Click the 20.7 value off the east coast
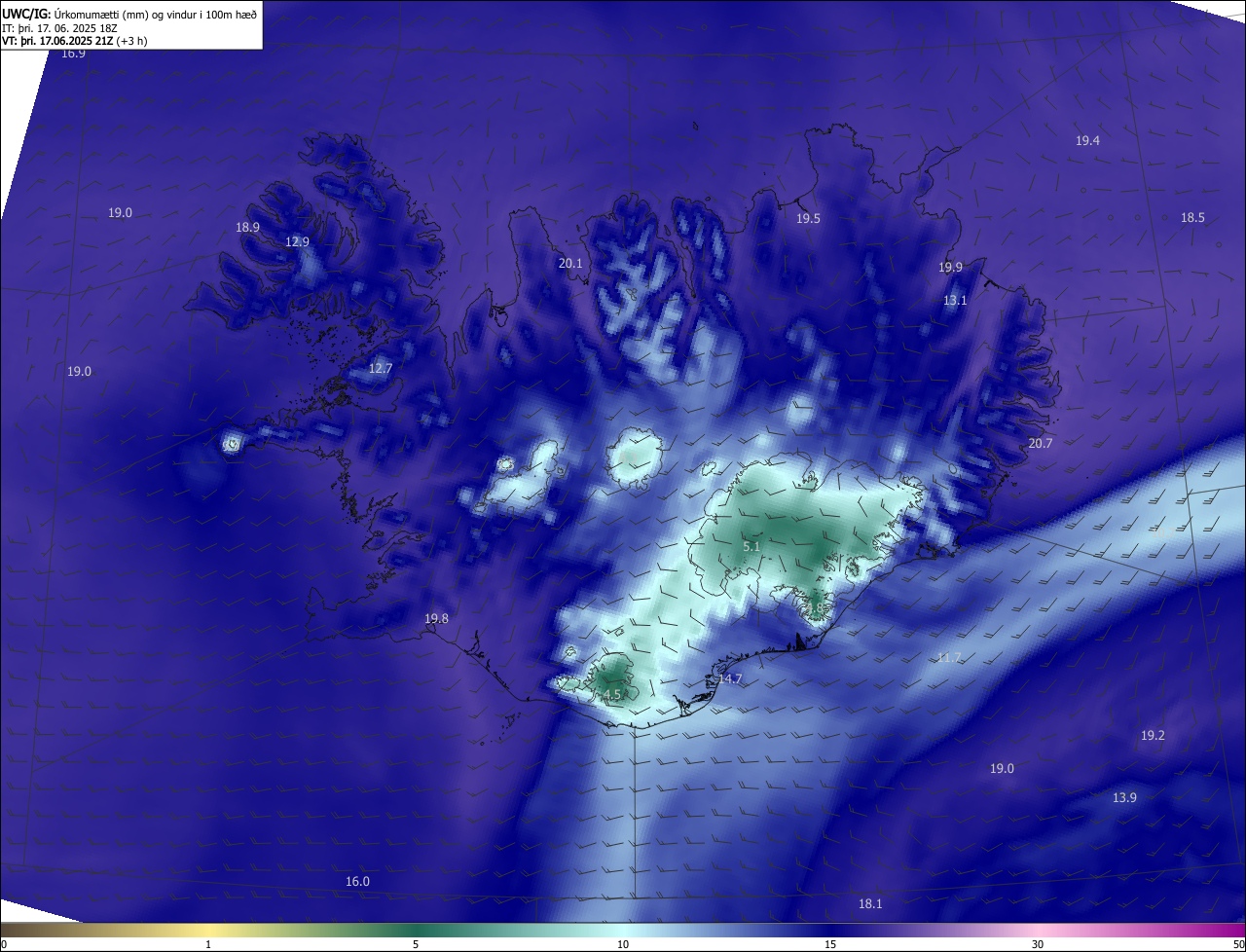The height and width of the screenshot is (952, 1246). [1040, 444]
